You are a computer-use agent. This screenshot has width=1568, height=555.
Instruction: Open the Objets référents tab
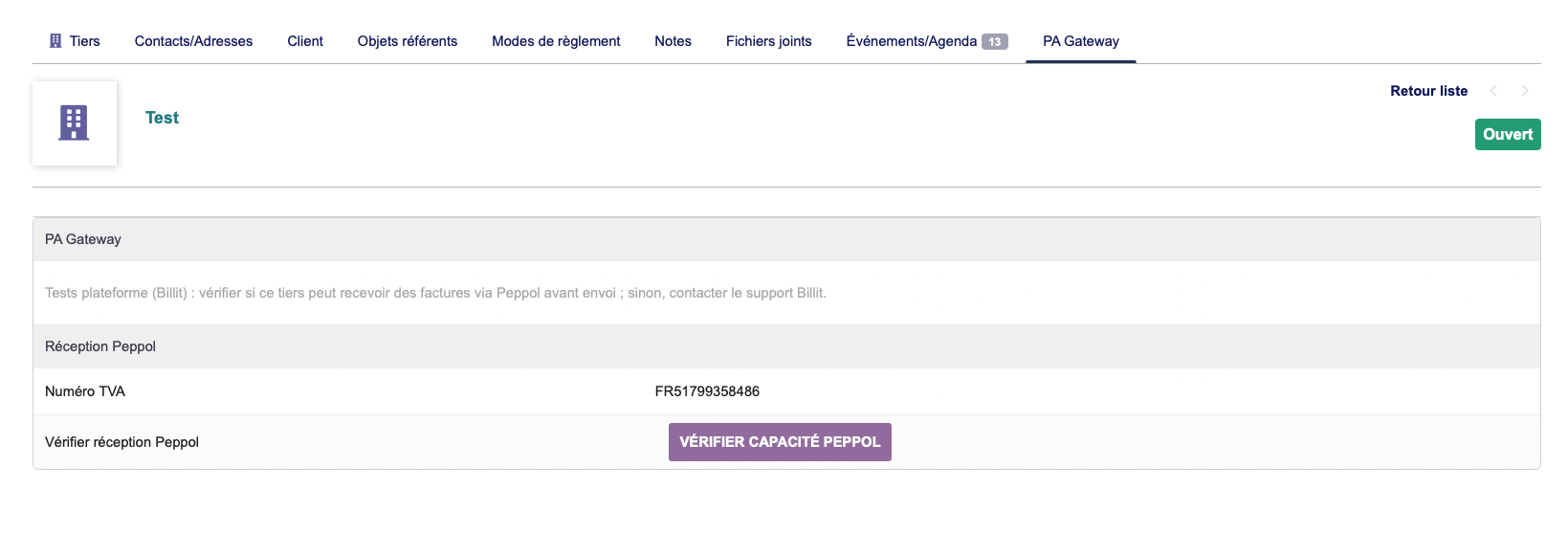408,41
